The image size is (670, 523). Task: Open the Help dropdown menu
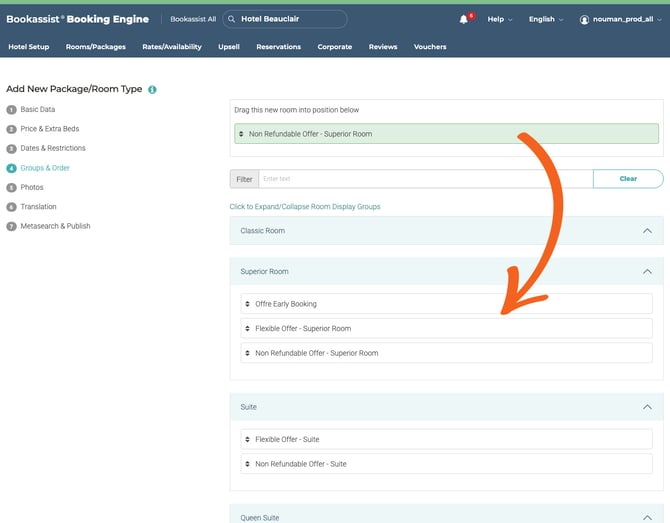(499, 19)
